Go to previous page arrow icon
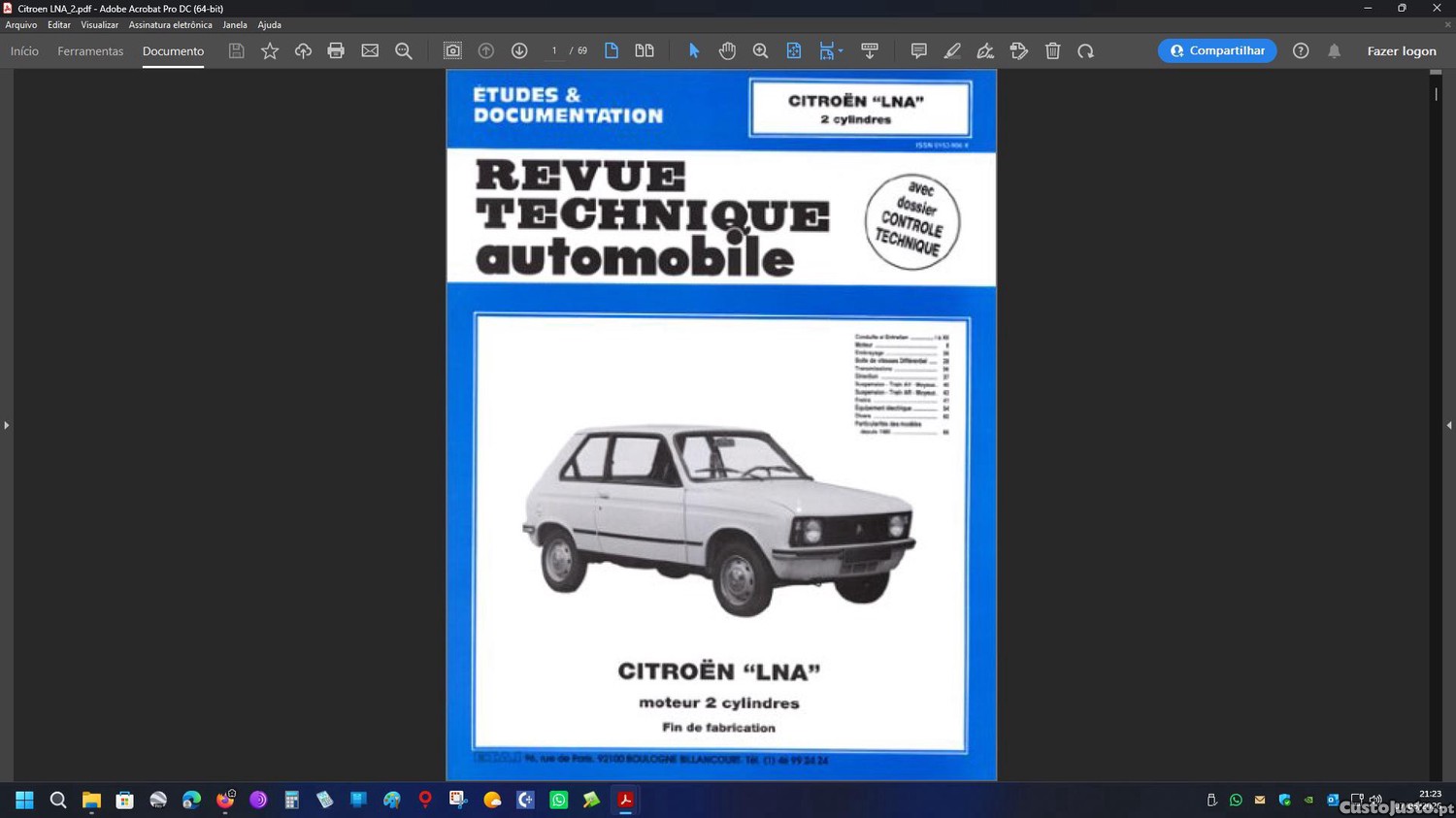This screenshot has height=818, width=1456. click(x=486, y=50)
